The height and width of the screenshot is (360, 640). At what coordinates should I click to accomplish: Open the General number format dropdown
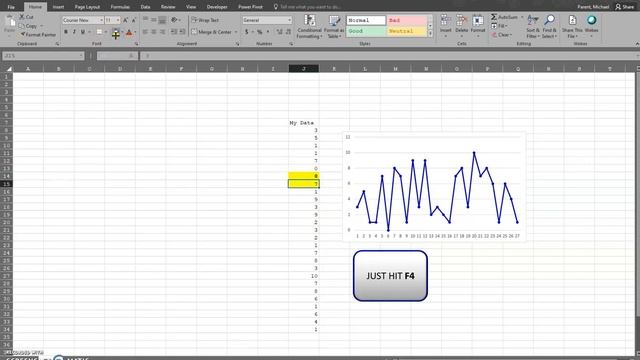pos(289,20)
